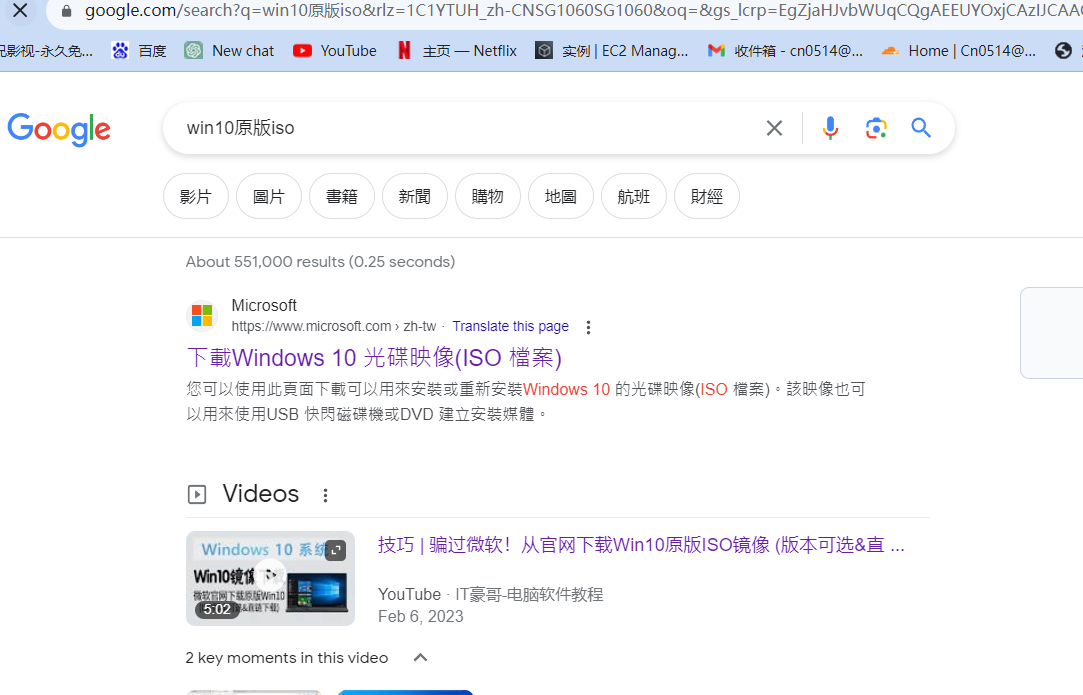Click YouTube · IT豪哥 source text
Image resolution: width=1083 pixels, height=695 pixels.
[490, 594]
